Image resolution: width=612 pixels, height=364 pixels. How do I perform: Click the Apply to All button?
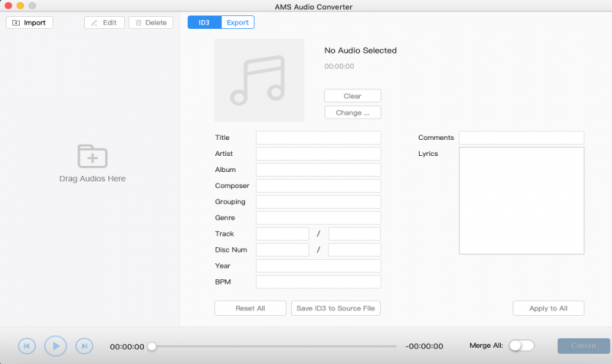(548, 308)
